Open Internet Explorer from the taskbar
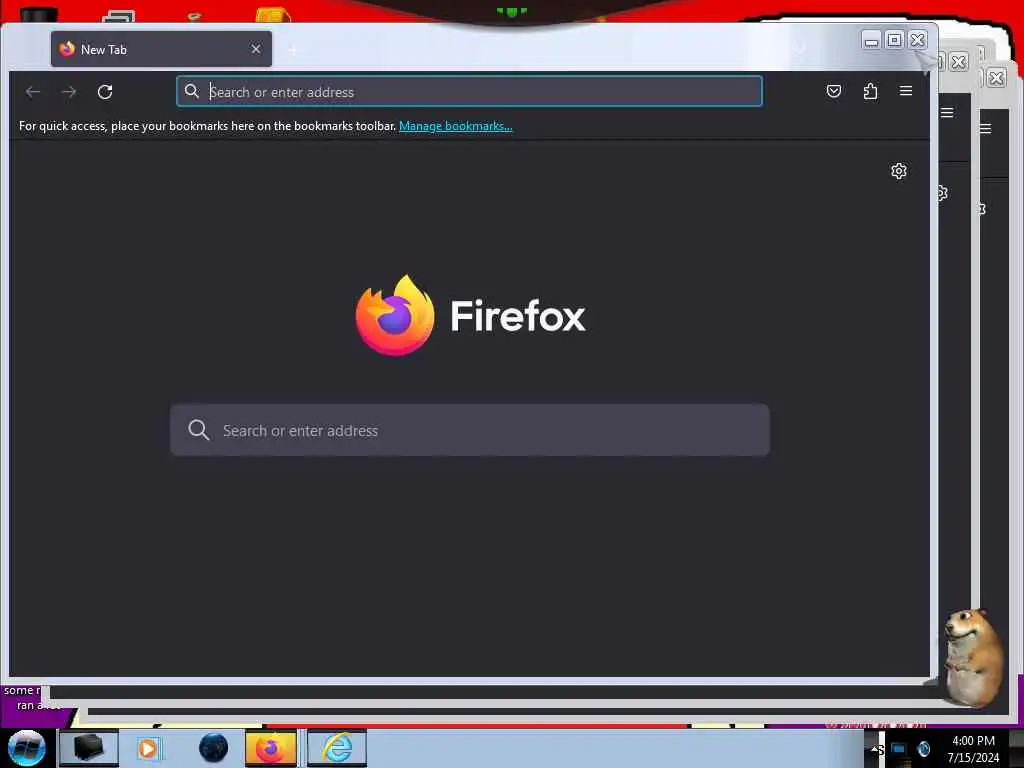1024x768 pixels. tap(337, 748)
